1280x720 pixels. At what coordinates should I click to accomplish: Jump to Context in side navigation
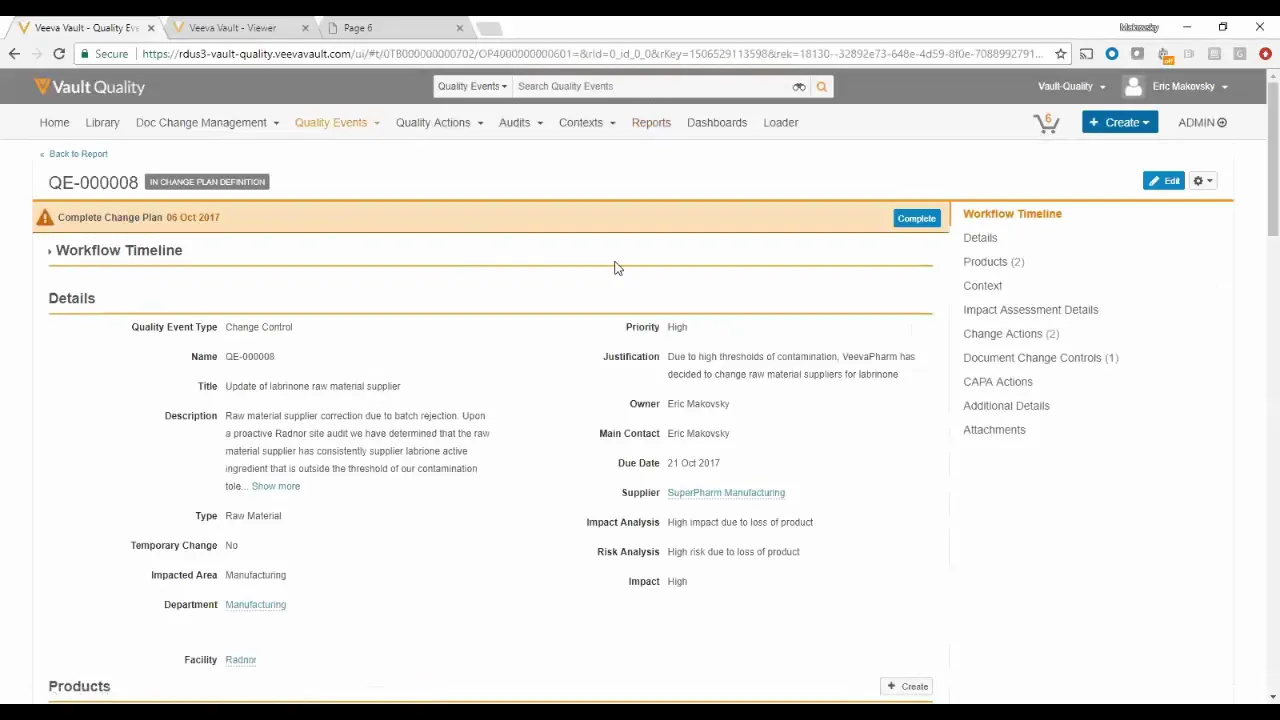pyautogui.click(x=982, y=286)
